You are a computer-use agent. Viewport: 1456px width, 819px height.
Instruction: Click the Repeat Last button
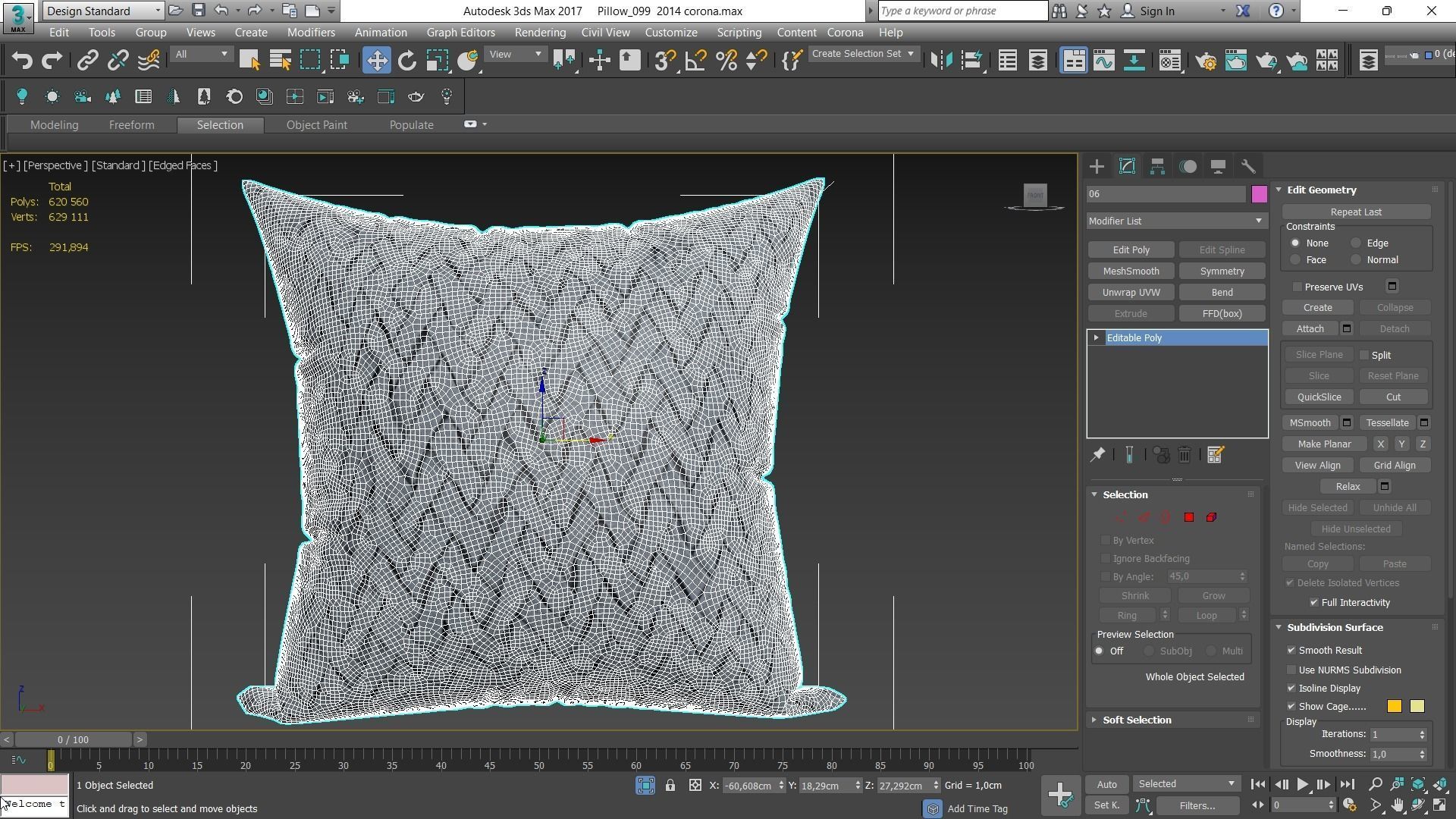point(1356,212)
